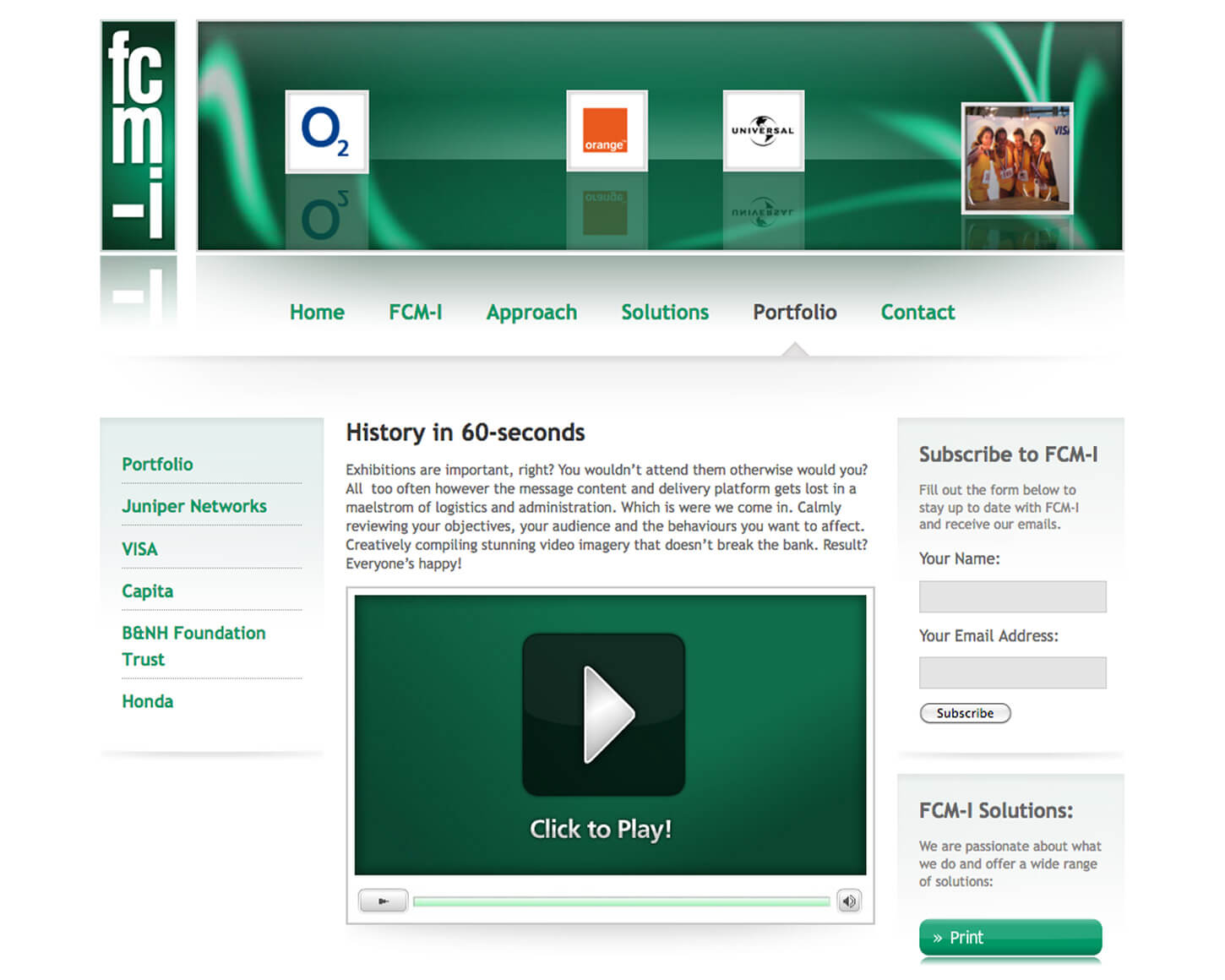Open the Orange client logo

click(x=607, y=131)
